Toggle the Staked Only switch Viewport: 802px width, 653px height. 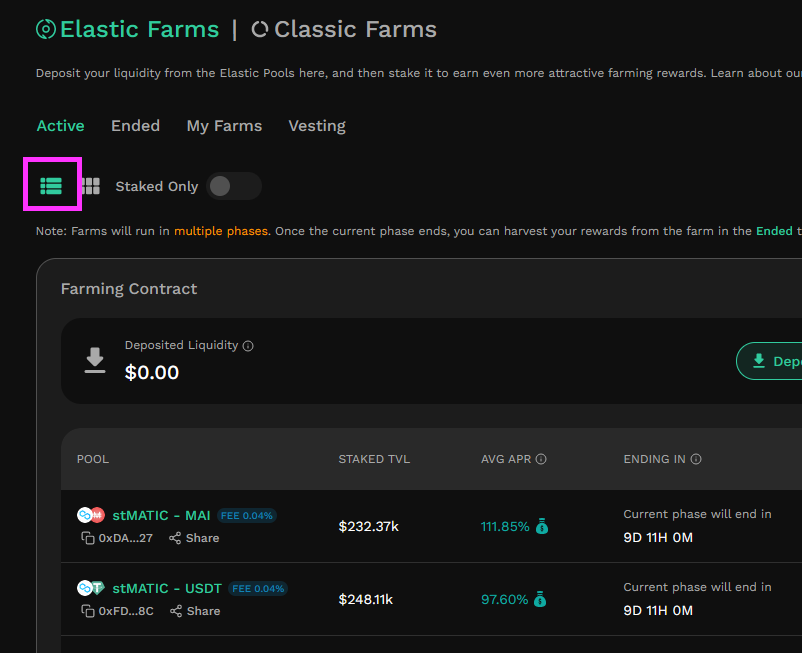click(x=234, y=186)
